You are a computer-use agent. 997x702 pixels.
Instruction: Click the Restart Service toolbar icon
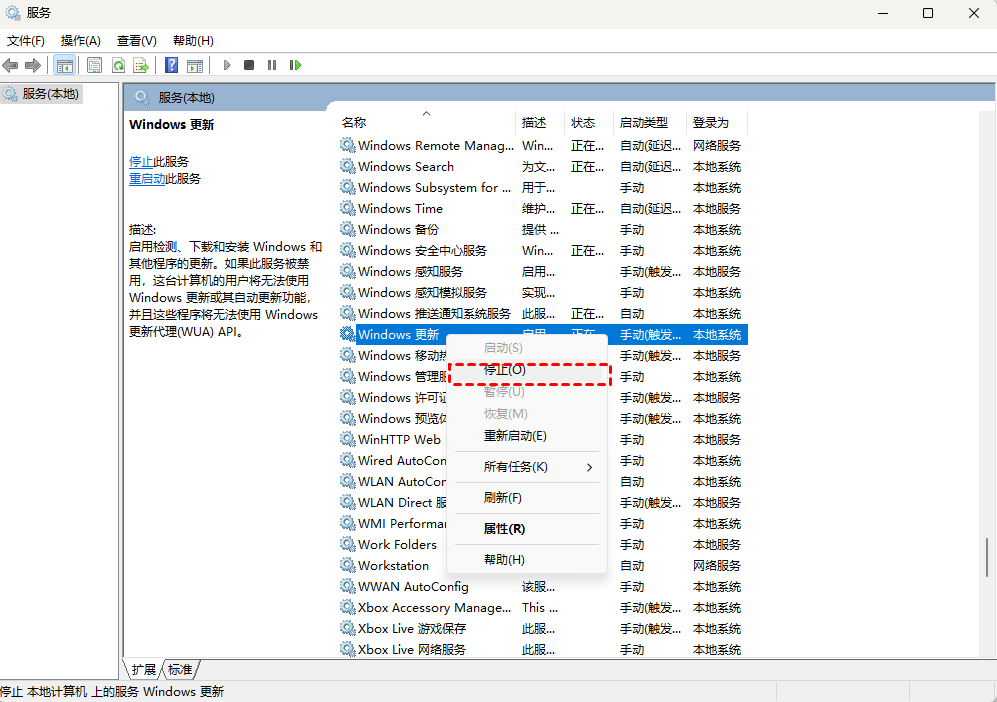pos(295,65)
